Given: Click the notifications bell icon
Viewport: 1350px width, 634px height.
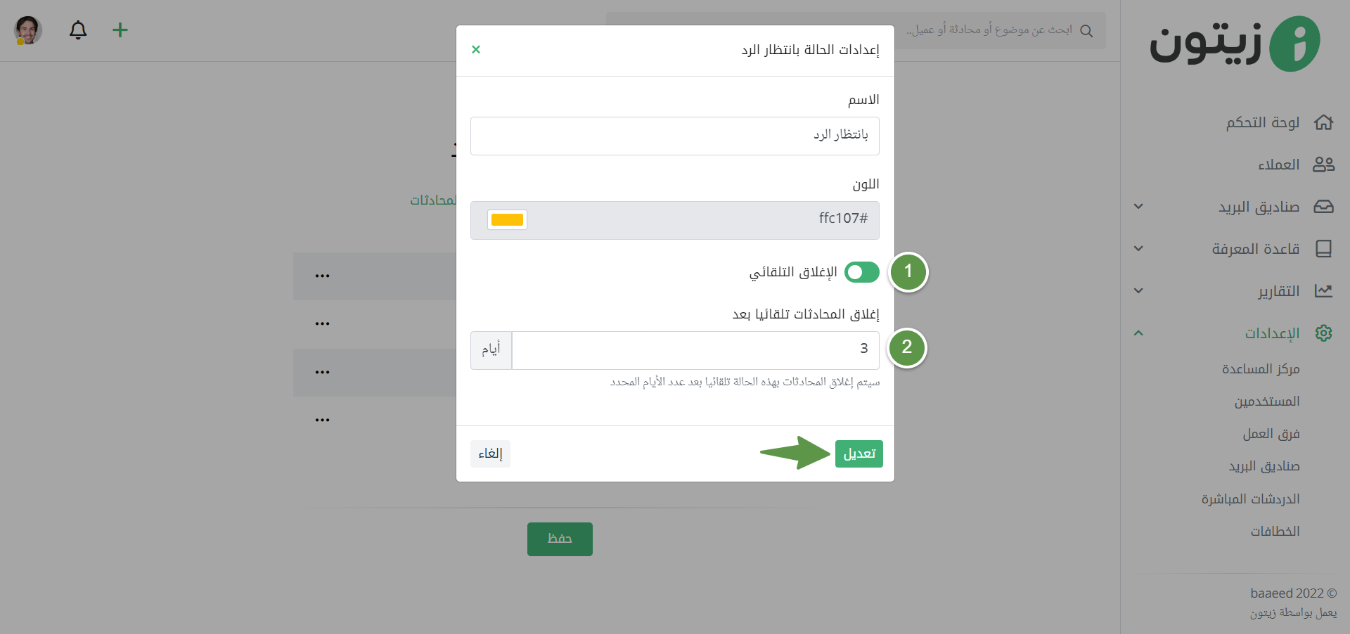Looking at the screenshot, I should (x=78, y=30).
